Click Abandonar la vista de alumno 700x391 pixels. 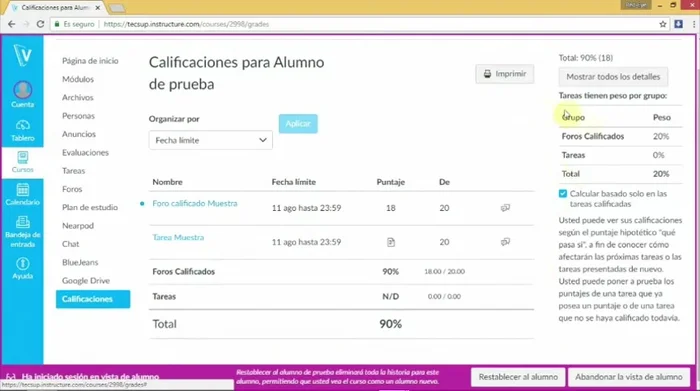(x=629, y=377)
